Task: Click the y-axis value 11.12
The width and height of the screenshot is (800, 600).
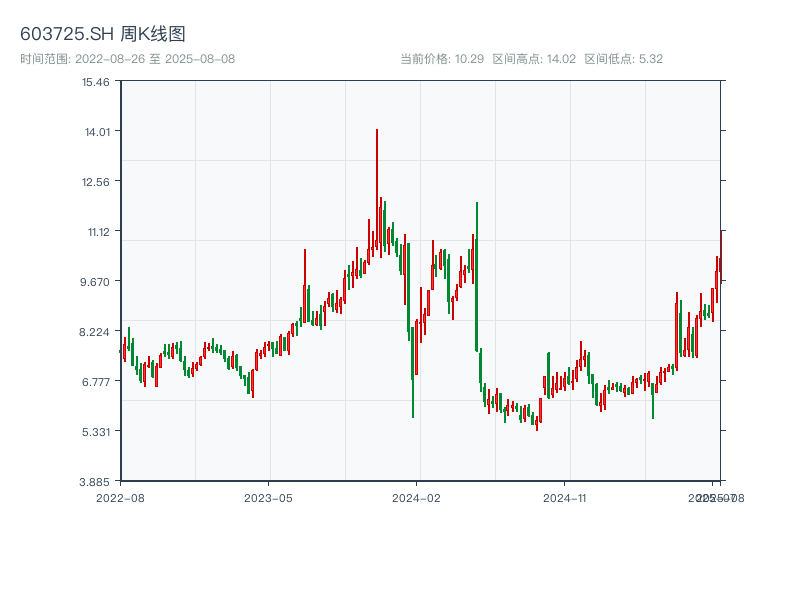Action: coord(98,232)
